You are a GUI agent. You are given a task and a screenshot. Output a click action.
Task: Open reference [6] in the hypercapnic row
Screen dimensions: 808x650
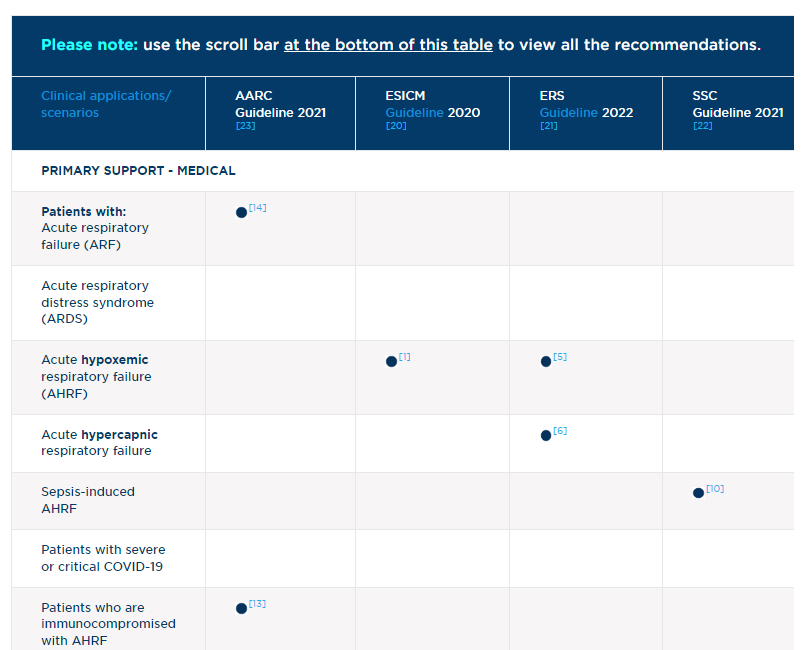click(x=560, y=431)
